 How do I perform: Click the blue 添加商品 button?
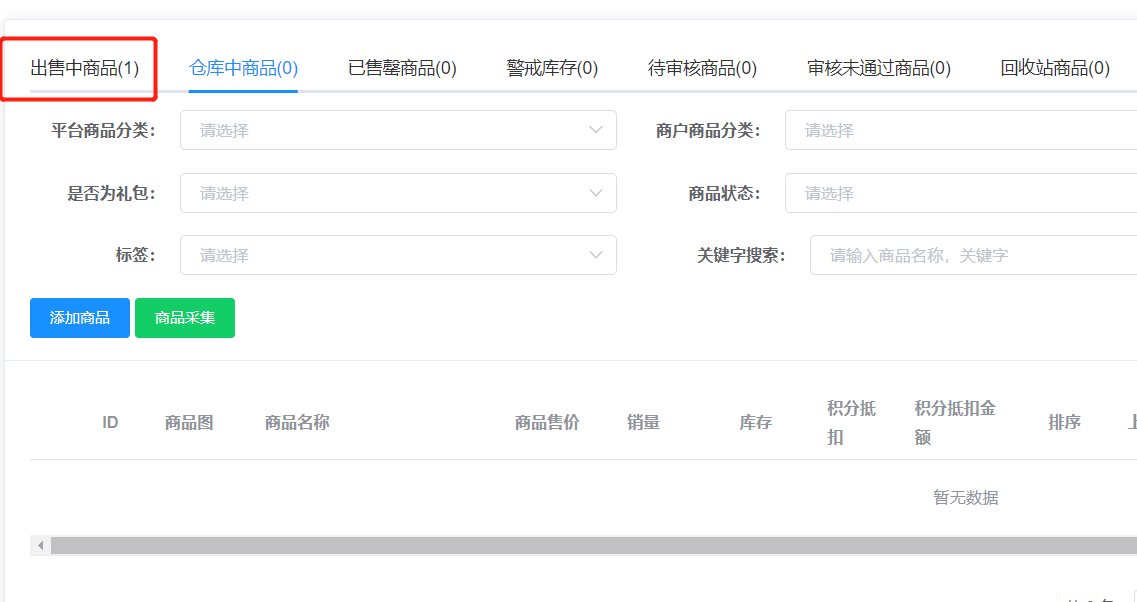pyautogui.click(x=80, y=318)
